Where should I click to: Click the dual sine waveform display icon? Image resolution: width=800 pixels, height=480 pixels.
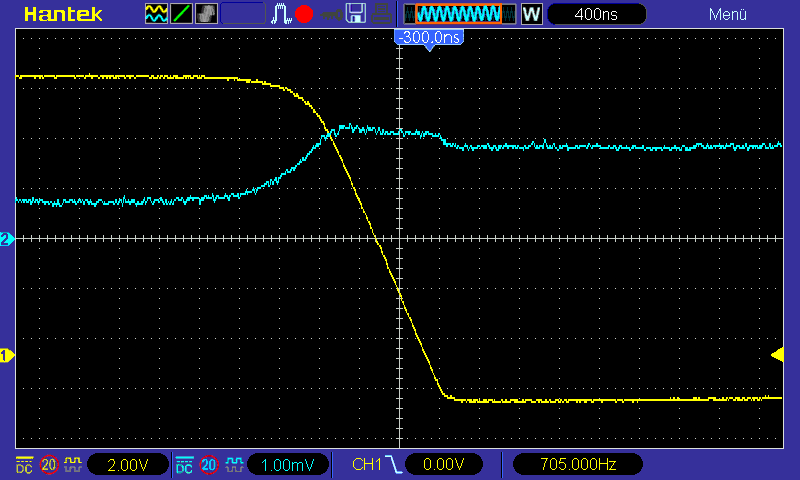pos(156,14)
